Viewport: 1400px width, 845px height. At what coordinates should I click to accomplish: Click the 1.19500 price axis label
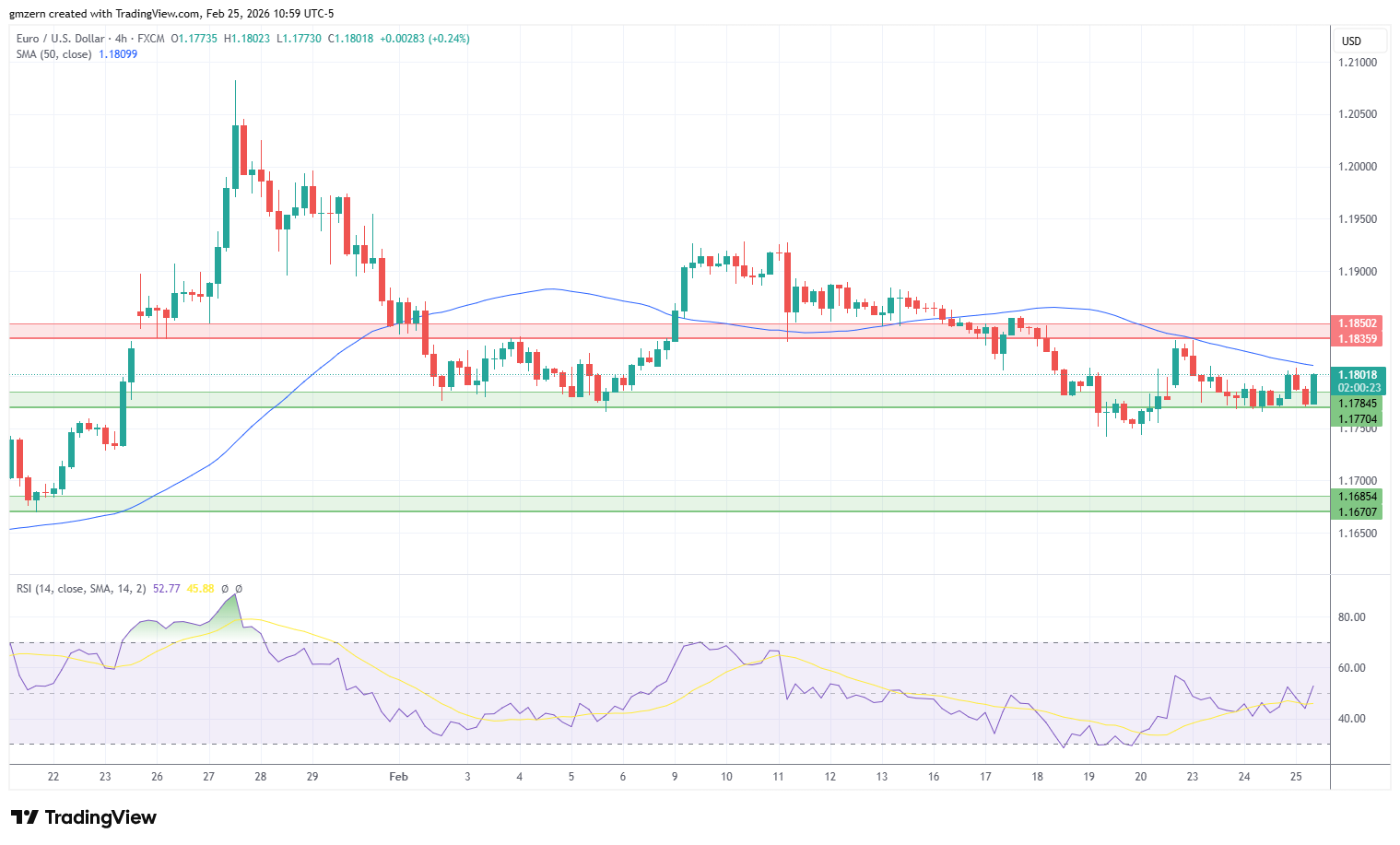(1359, 219)
